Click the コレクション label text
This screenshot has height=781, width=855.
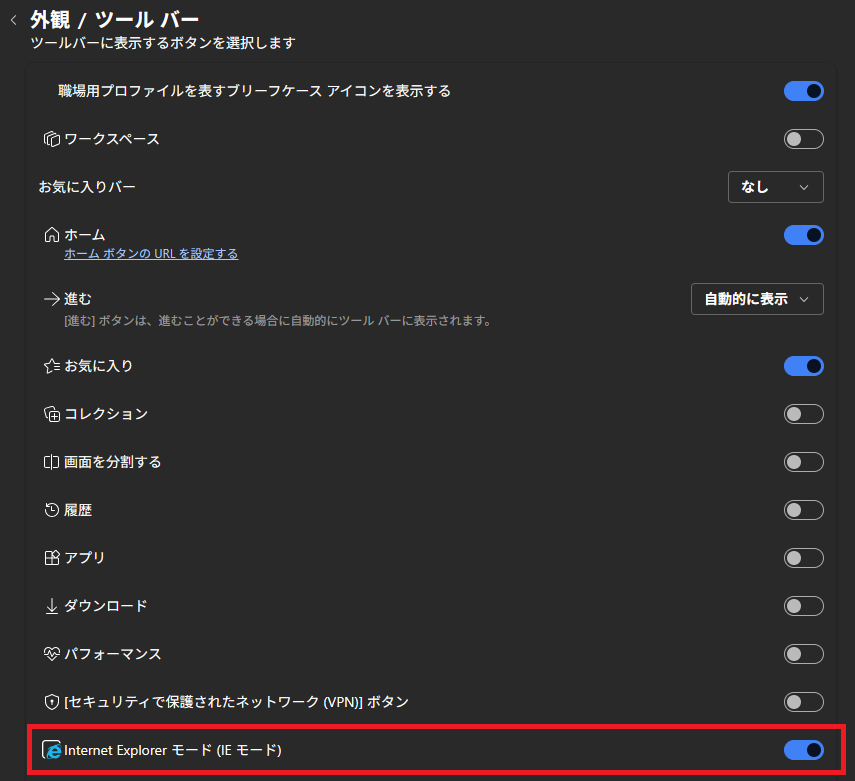pos(106,414)
